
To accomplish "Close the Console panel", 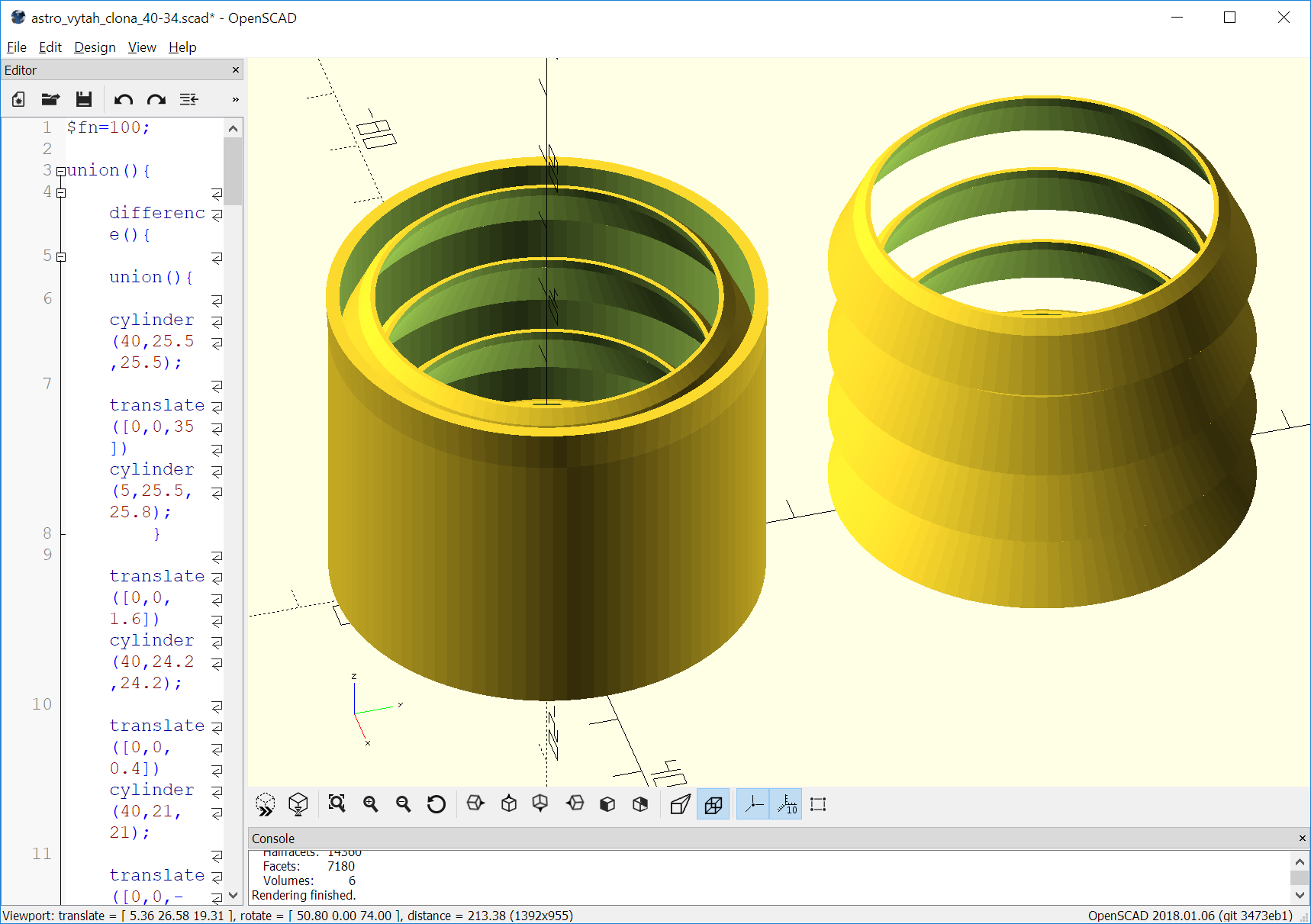I will click(1302, 839).
